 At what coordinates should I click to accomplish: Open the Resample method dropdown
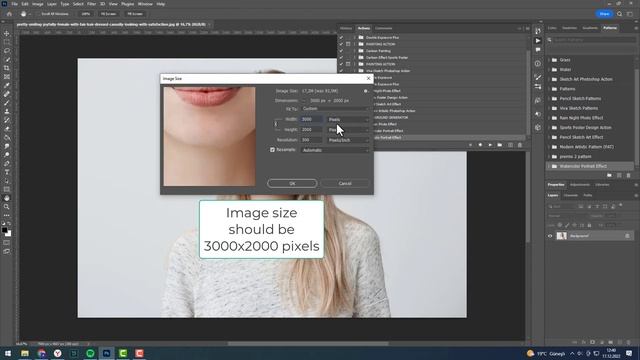(x=335, y=150)
